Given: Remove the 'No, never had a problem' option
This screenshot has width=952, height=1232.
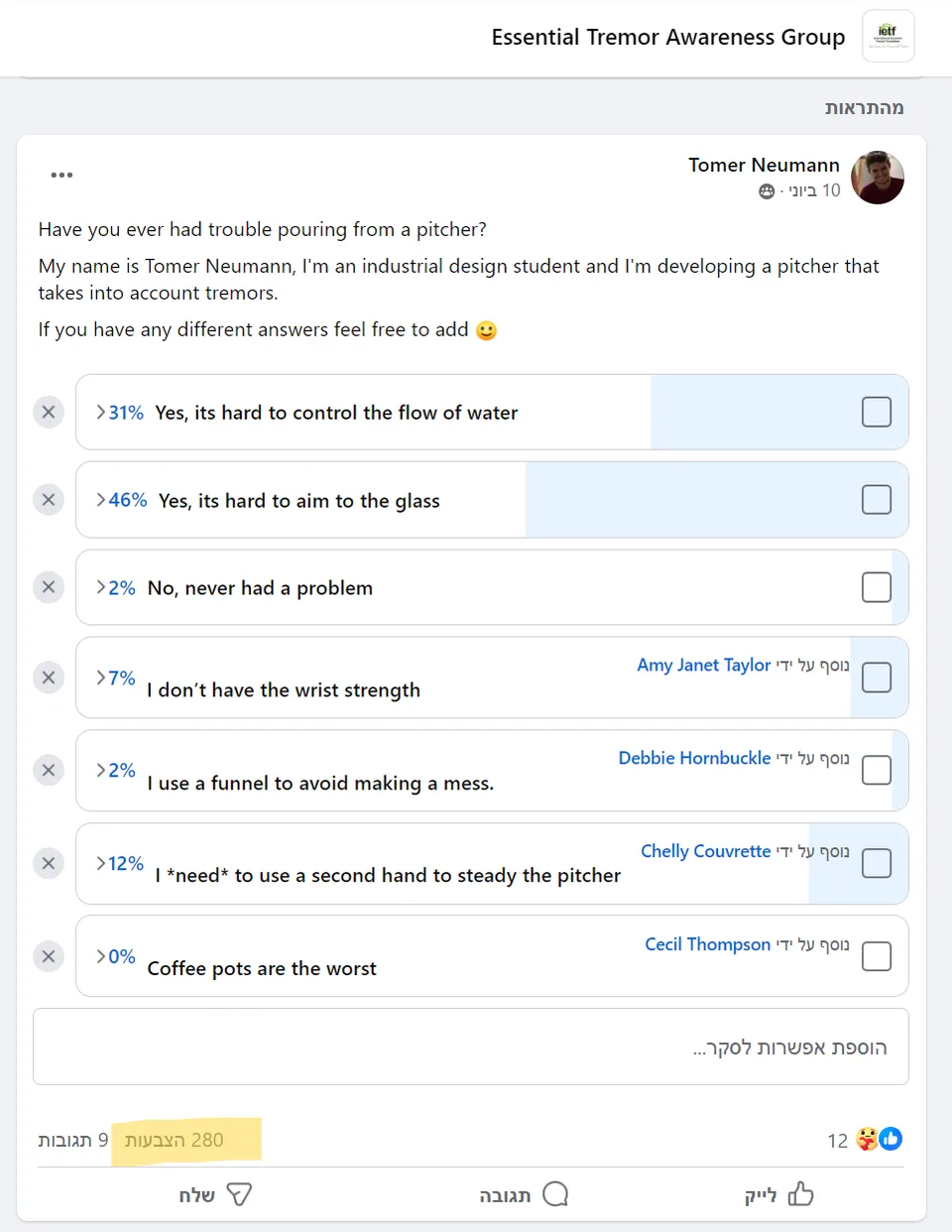Looking at the screenshot, I should [x=49, y=587].
